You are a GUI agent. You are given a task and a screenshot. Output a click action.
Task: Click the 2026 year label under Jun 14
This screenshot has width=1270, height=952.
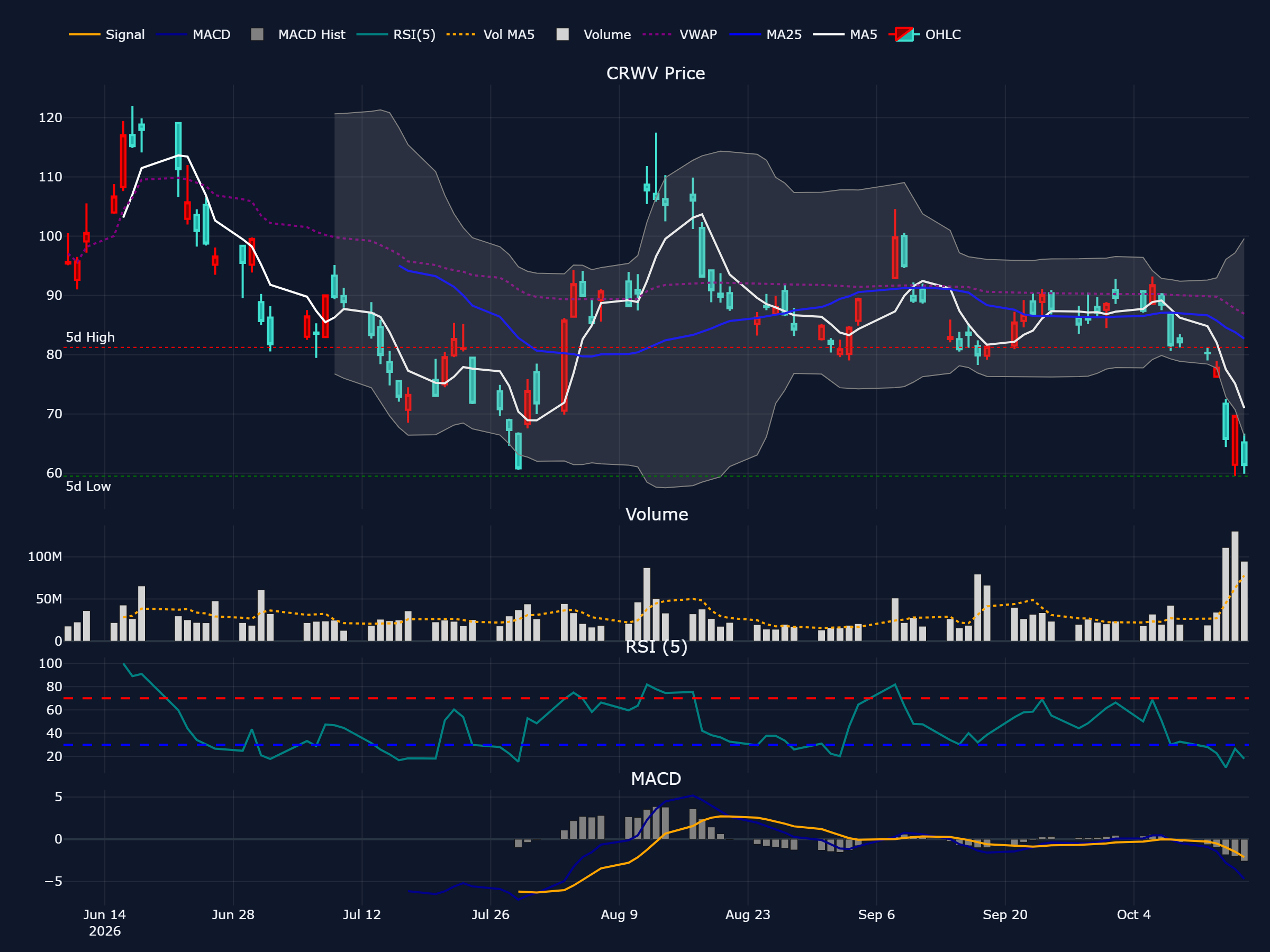click(x=104, y=931)
